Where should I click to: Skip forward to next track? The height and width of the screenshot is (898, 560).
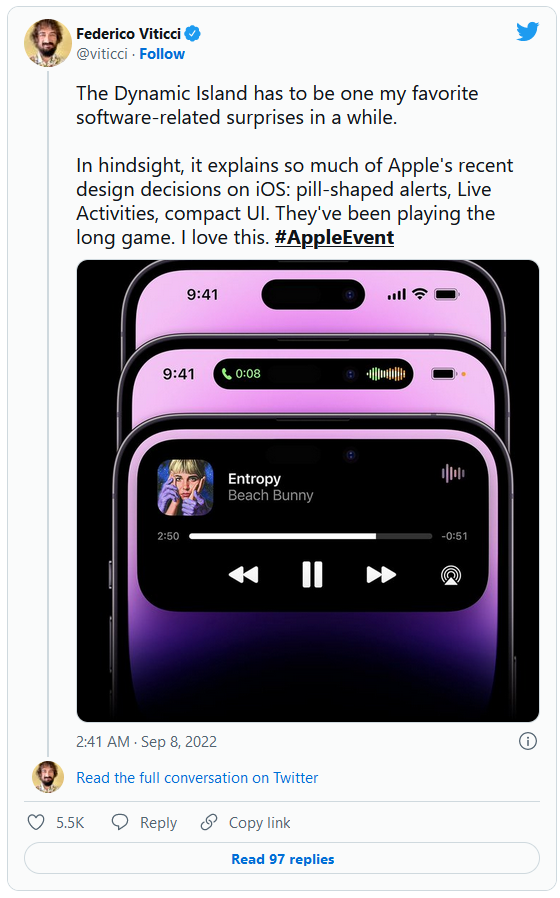[x=381, y=574]
